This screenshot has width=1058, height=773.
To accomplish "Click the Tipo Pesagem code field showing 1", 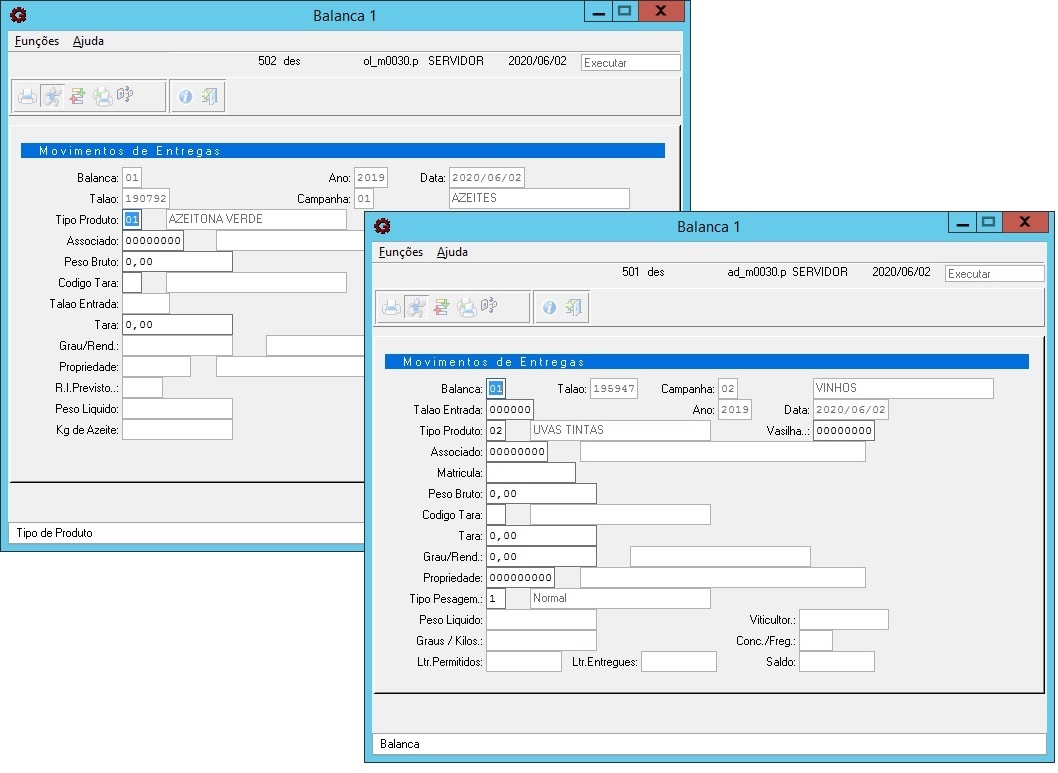I will pyautogui.click(x=496, y=598).
